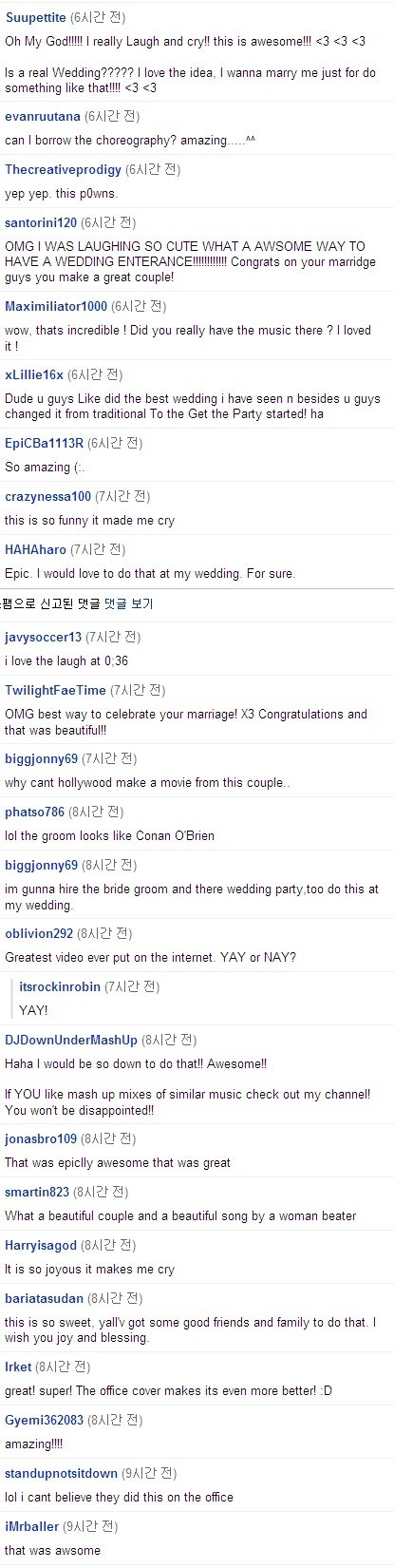Open HAHAharo's profile

36,550
